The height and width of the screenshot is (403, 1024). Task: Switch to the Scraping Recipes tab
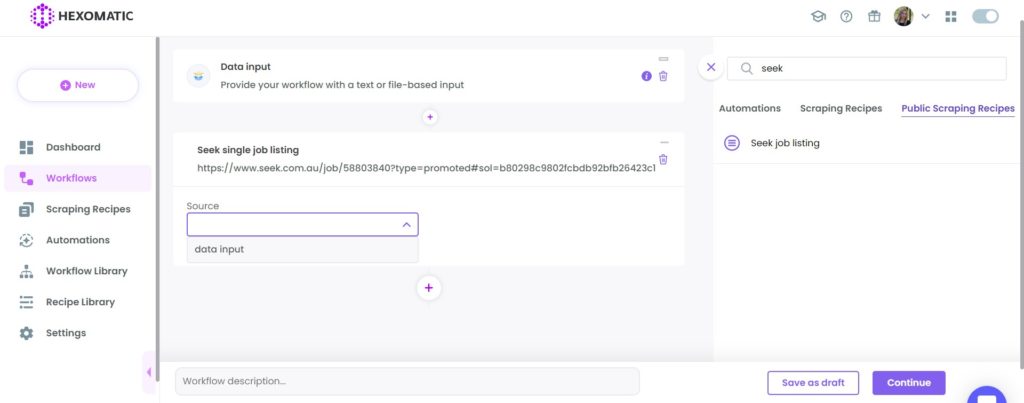click(x=840, y=108)
